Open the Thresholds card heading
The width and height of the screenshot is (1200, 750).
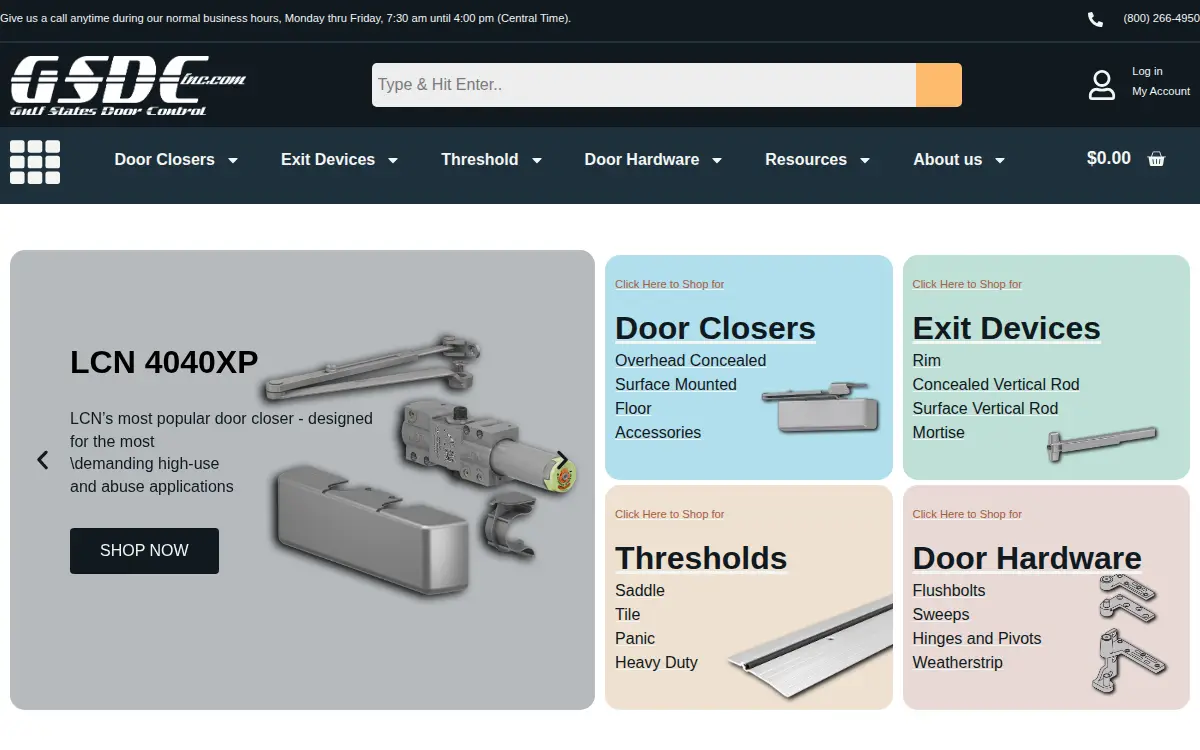click(701, 558)
